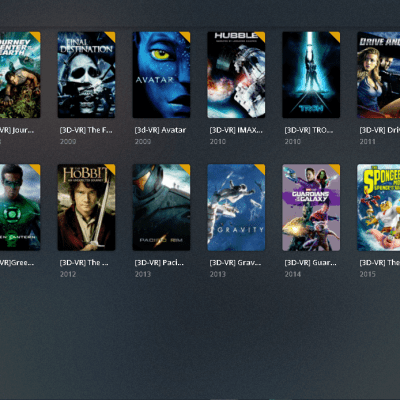Image resolution: width=400 pixels, height=400 pixels.
Task: Click unwatched corner flag on Final Destination poster
Action: (x=111, y=36)
